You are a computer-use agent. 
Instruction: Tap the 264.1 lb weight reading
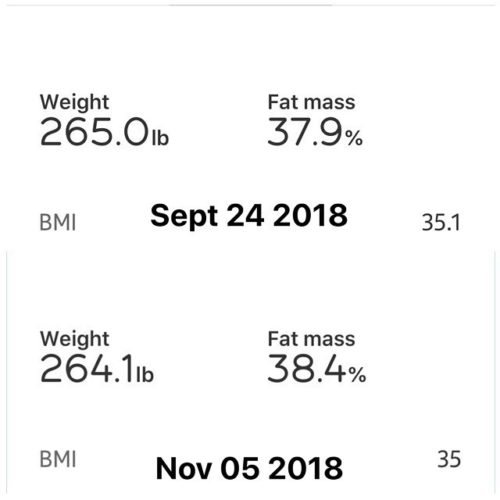[97, 369]
